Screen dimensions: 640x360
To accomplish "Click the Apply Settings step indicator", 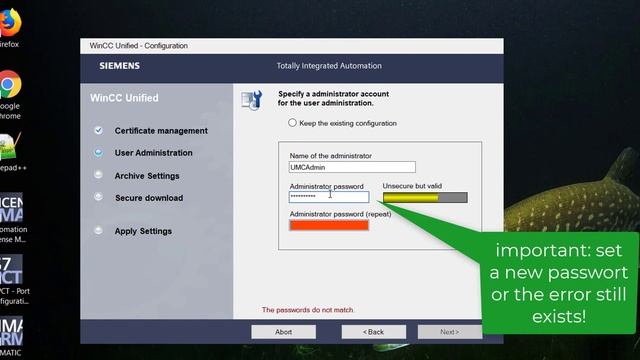I will pyautogui.click(x=98, y=230).
